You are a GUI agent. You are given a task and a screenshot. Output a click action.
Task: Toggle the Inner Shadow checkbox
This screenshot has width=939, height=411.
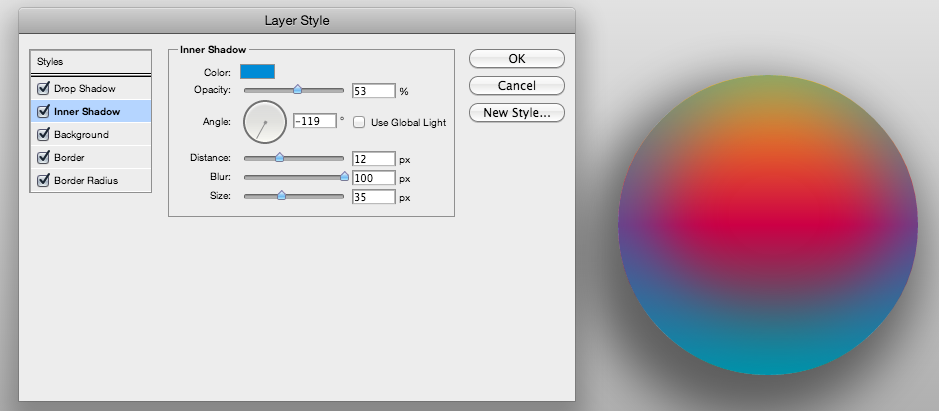(x=43, y=111)
